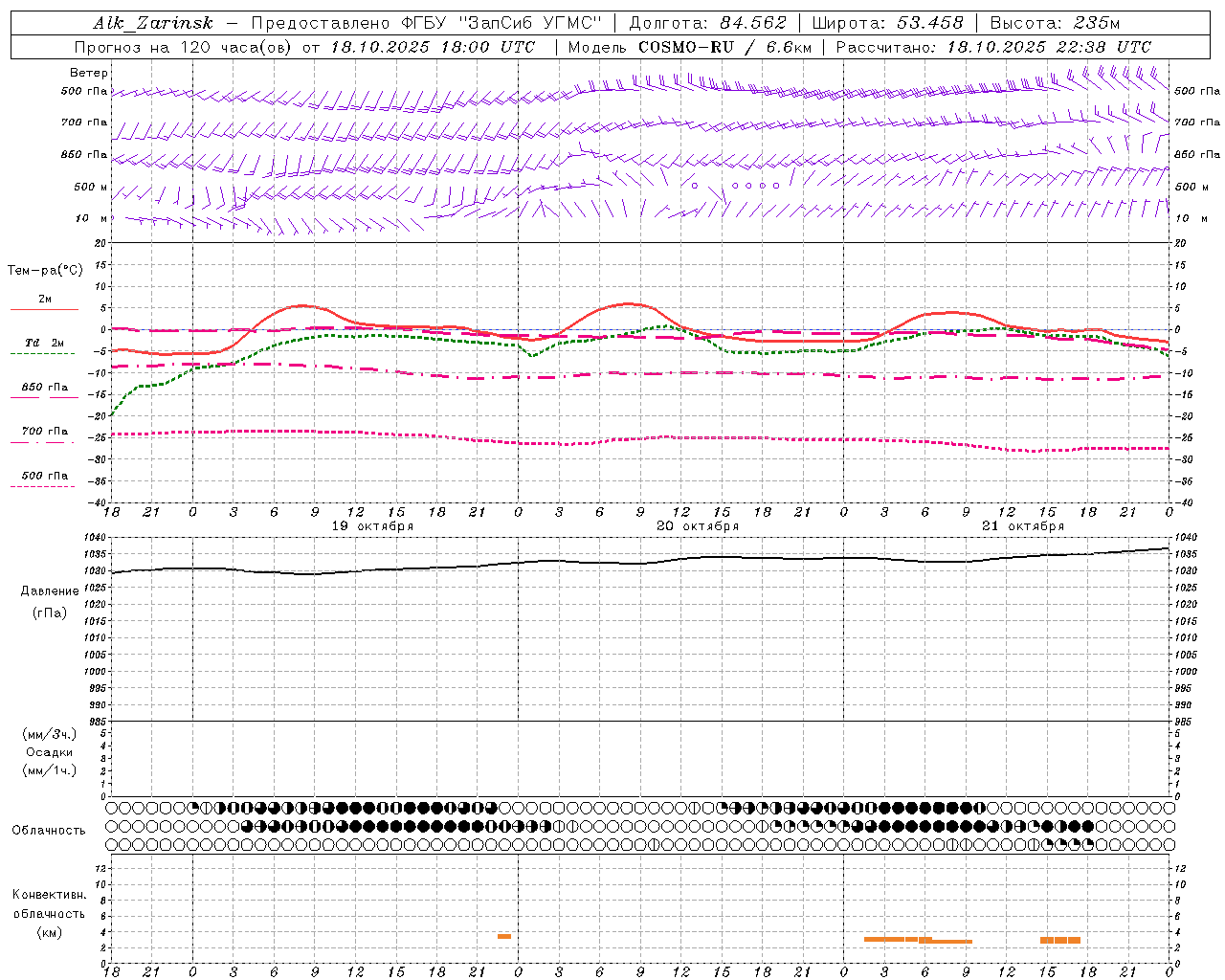Click the 'Осадки' precipitation section label
The width and height of the screenshot is (1225, 980).
(50, 752)
